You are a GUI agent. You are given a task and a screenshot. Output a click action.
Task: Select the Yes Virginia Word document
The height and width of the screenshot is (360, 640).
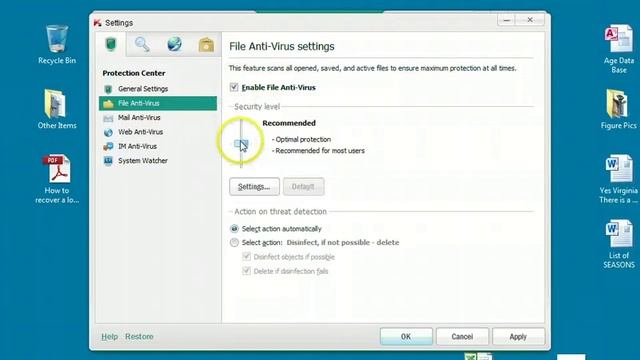tap(618, 179)
